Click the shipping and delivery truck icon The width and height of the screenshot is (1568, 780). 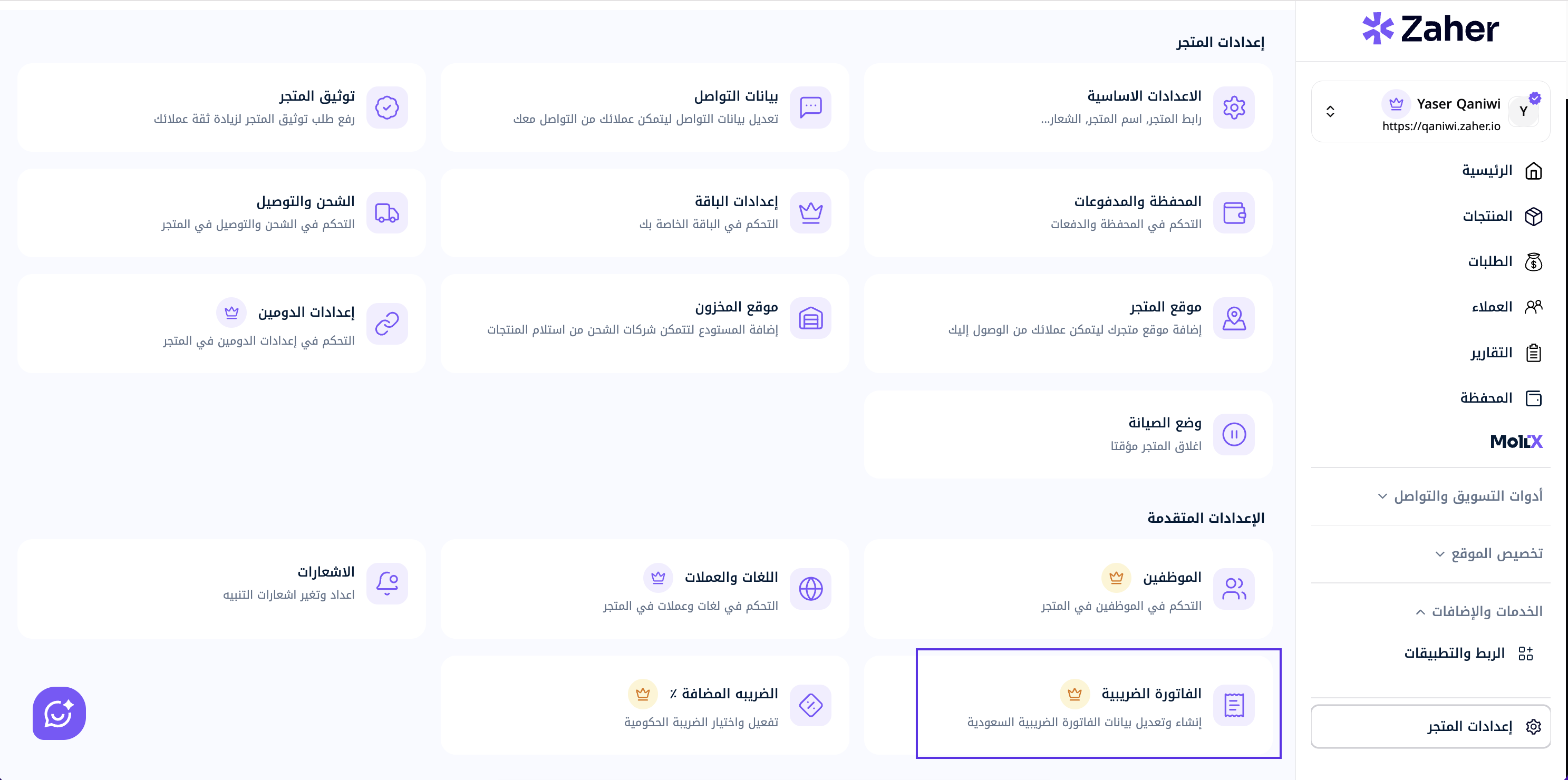387,213
